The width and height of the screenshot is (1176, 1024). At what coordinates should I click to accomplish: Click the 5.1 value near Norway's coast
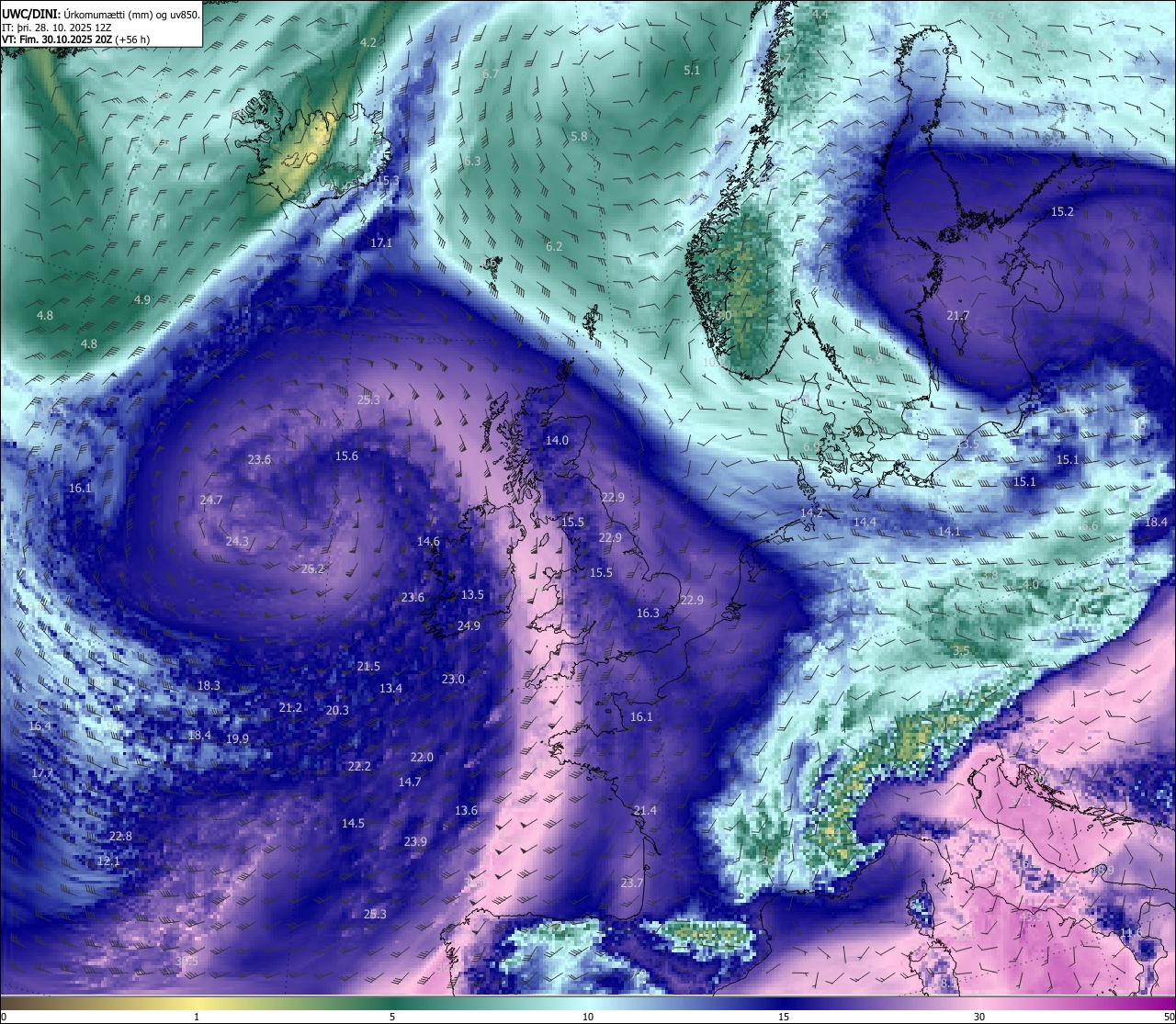692,70
